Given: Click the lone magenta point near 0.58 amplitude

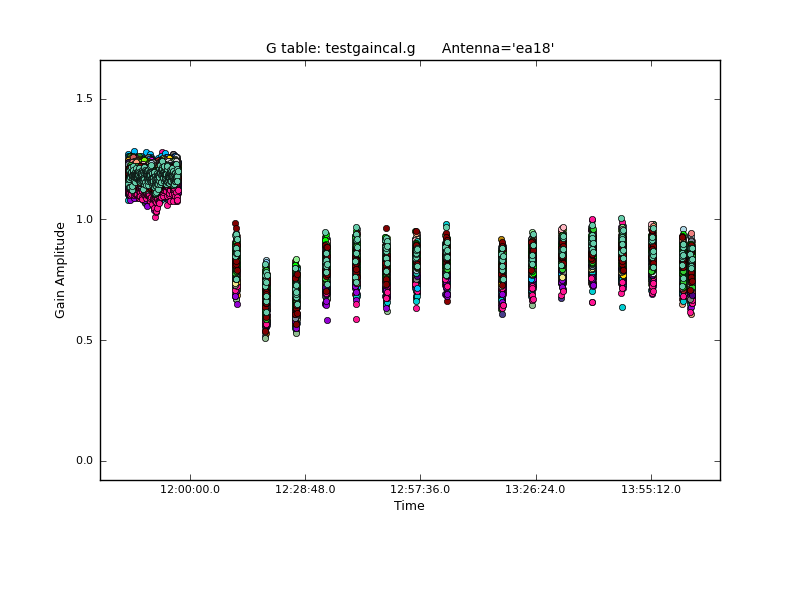Looking at the screenshot, I should 356,319.
